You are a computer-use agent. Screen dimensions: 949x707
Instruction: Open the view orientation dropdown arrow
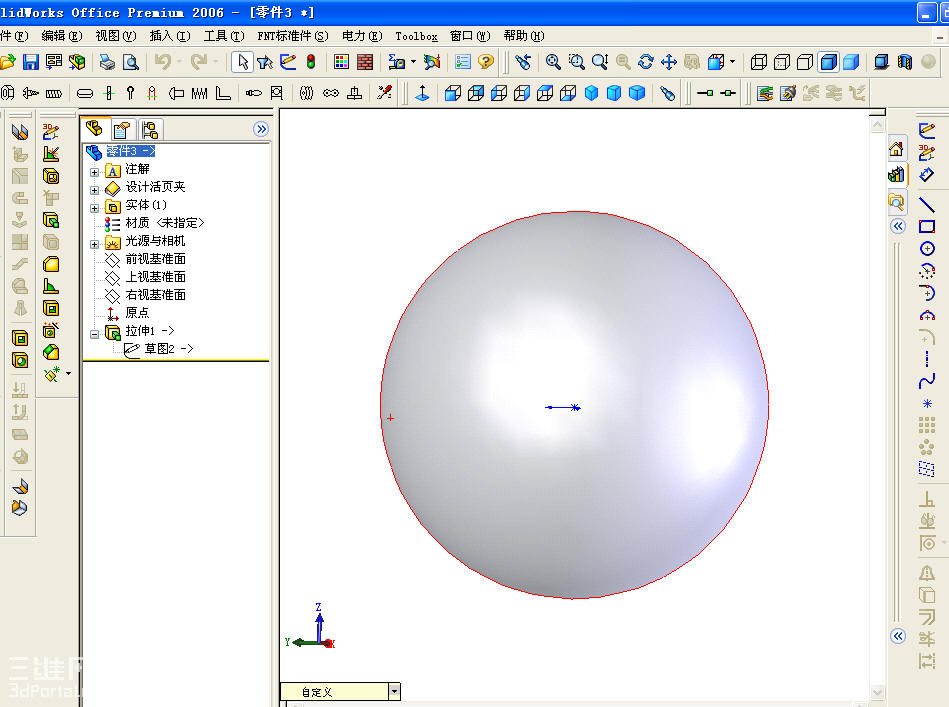coord(732,62)
